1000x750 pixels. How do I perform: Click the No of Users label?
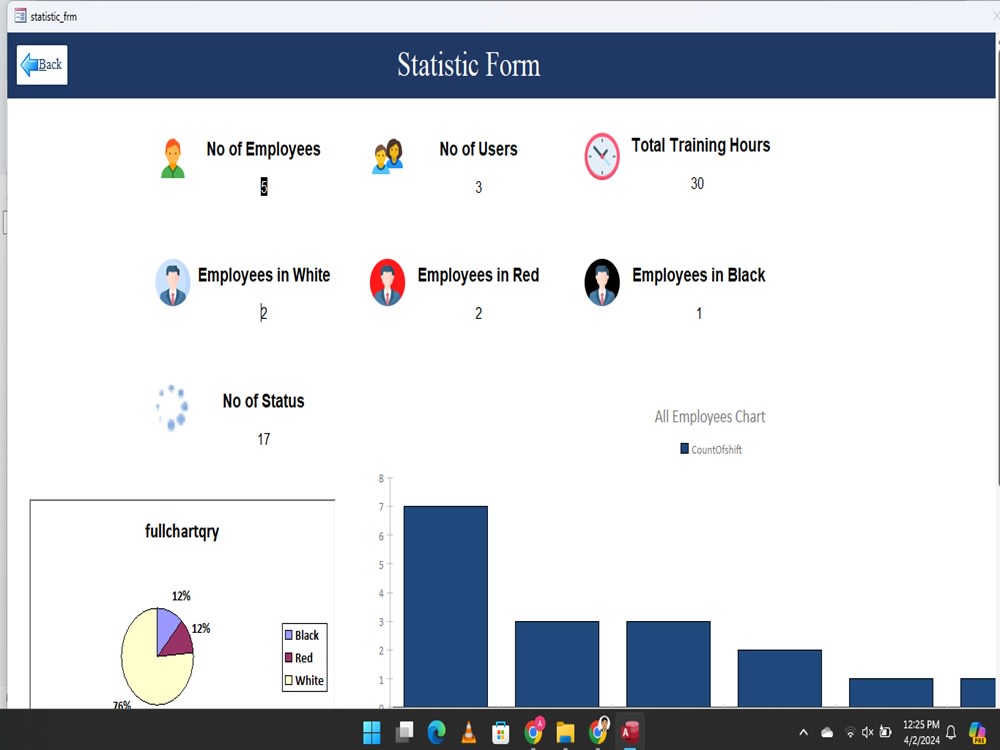478,149
